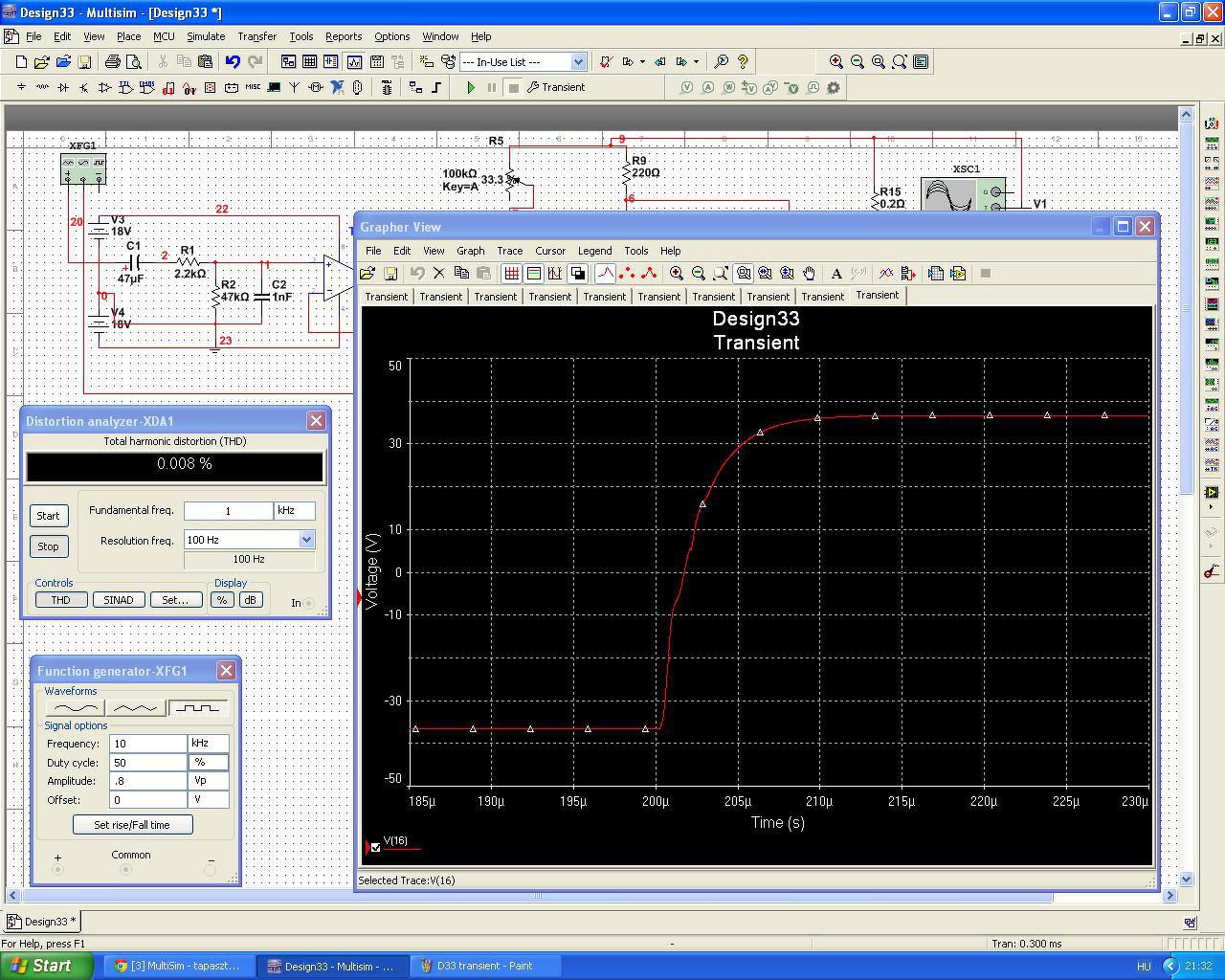Toggle the dB display button
This screenshot has height=980, width=1225.
[x=250, y=600]
